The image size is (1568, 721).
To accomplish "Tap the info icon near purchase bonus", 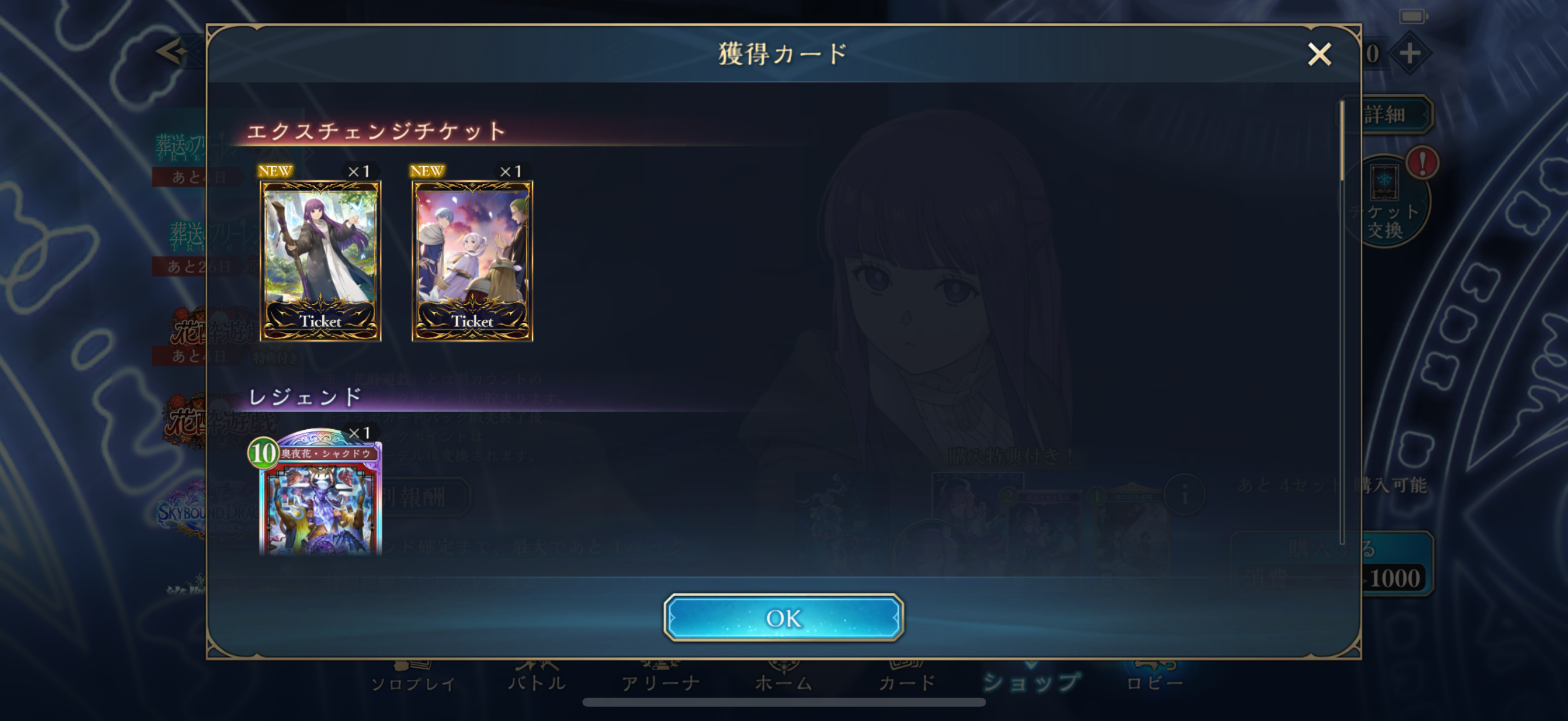I will 1184,496.
